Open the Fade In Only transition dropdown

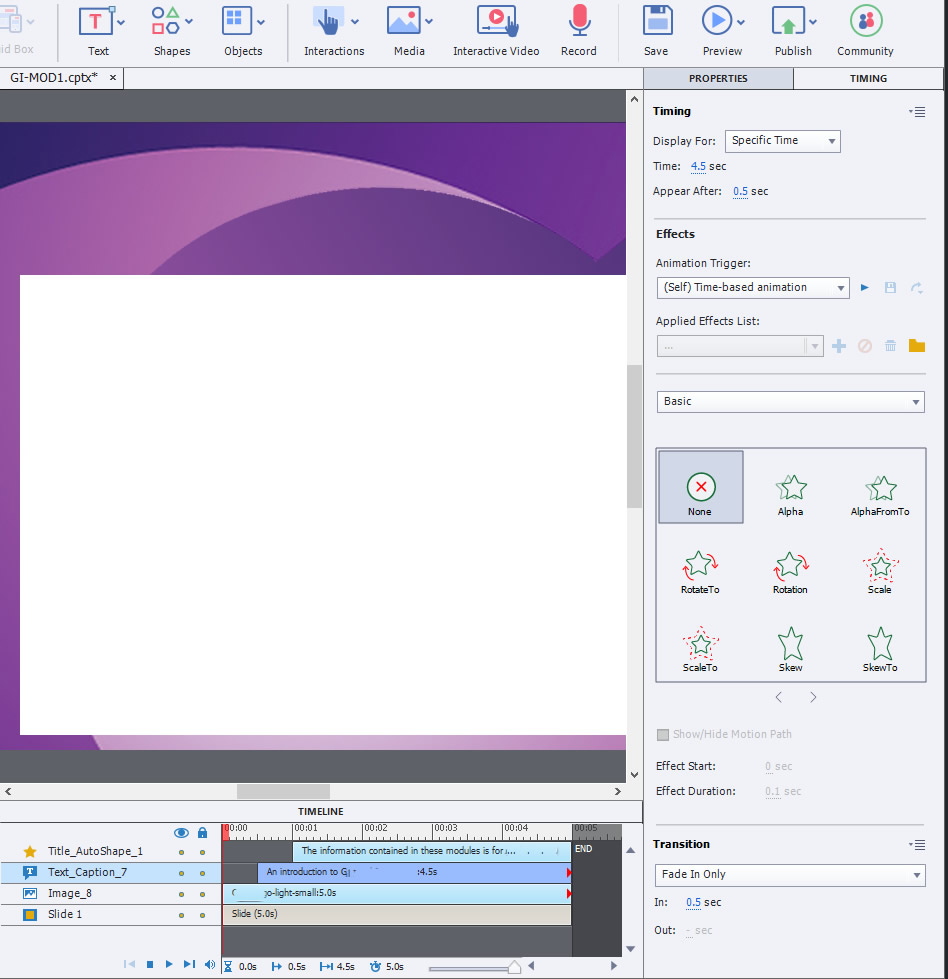(x=790, y=875)
